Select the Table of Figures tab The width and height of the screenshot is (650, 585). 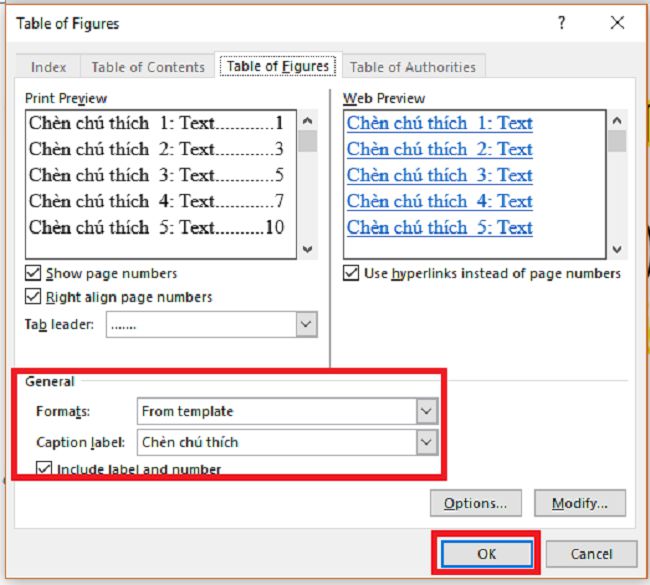(278, 66)
